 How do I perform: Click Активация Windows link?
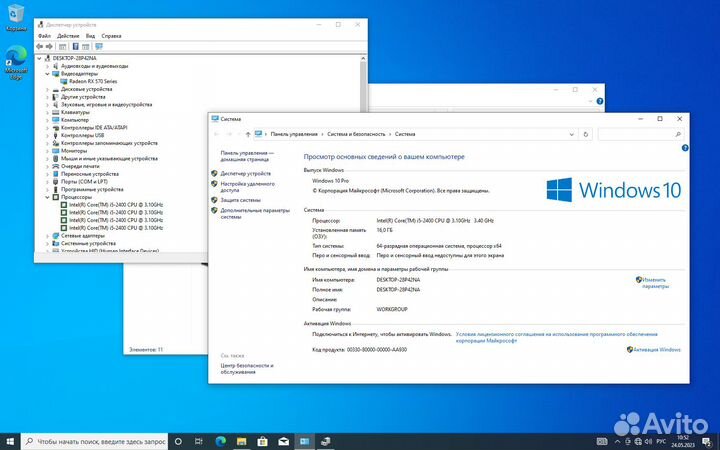pos(657,349)
